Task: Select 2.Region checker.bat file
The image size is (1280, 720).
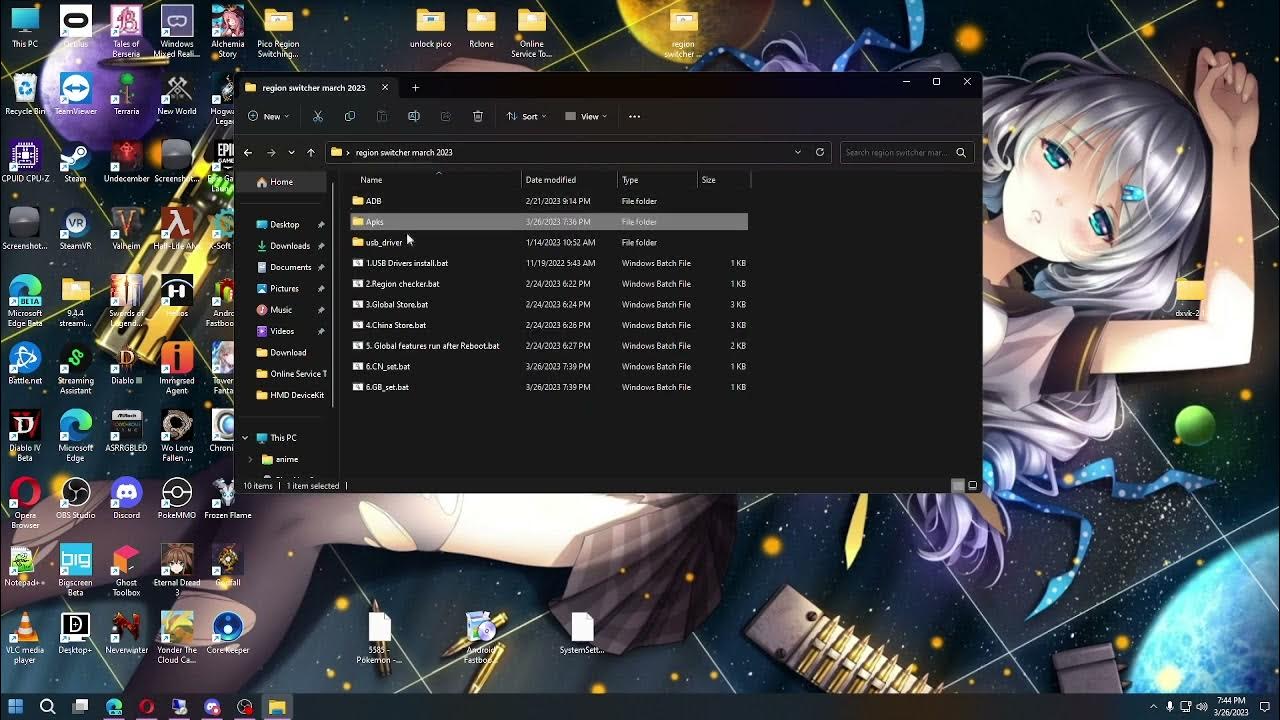Action: pyautogui.click(x=549, y=284)
